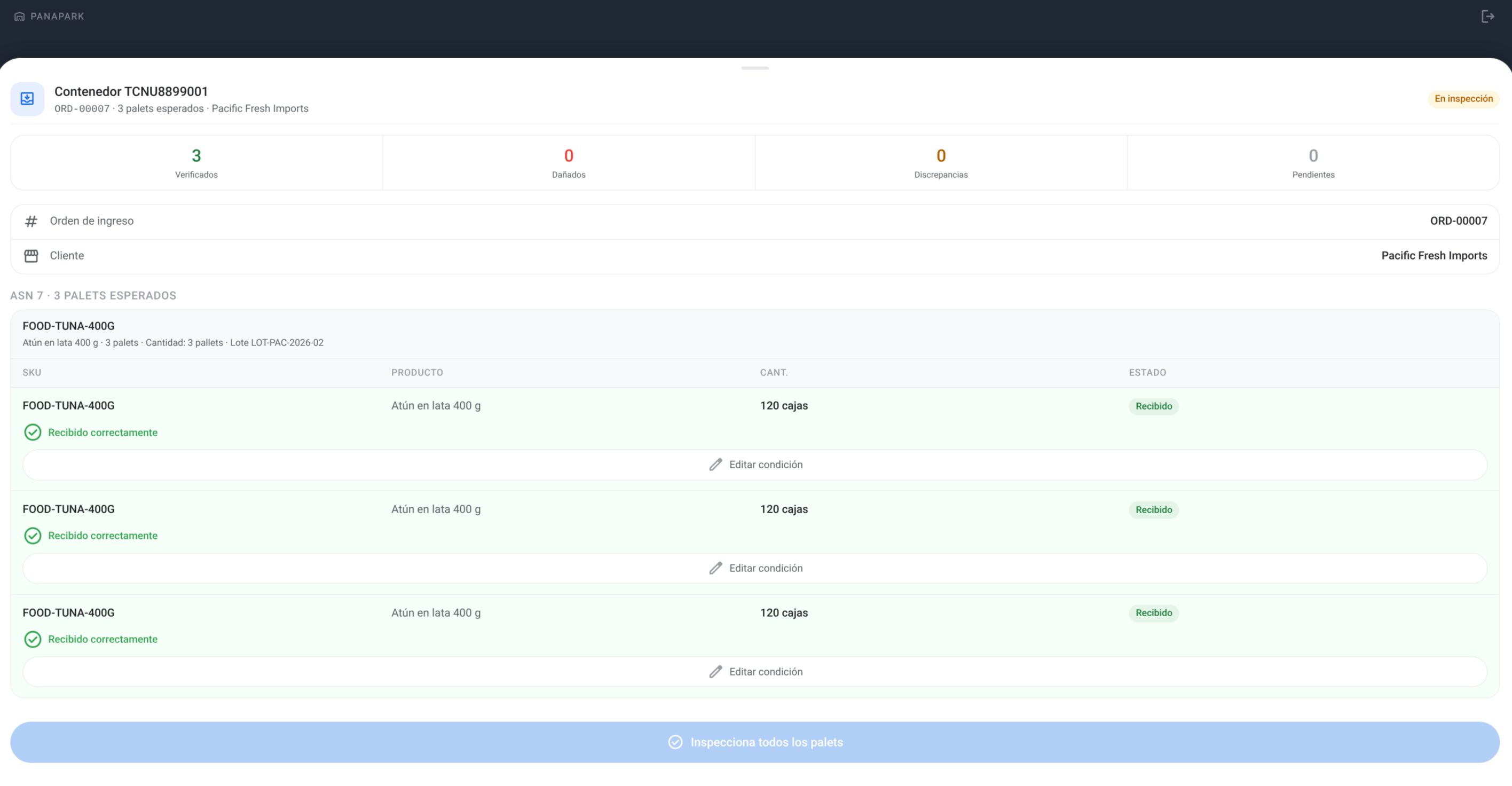The width and height of the screenshot is (1512, 786).
Task: Click the second row Recibido badge
Action: click(1153, 509)
